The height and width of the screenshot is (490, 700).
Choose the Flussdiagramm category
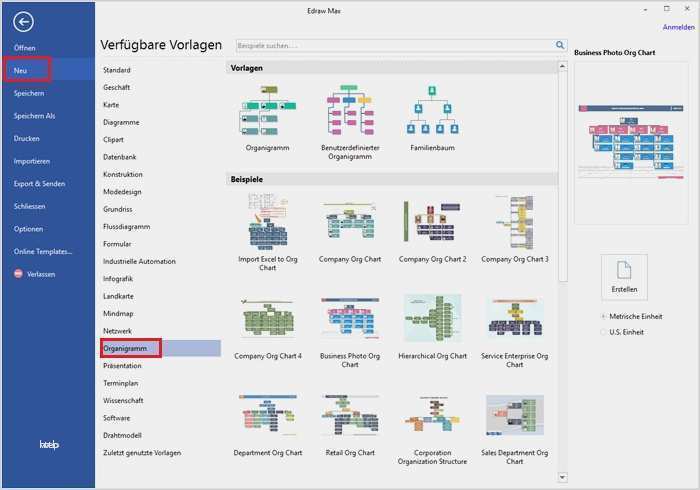click(x=127, y=227)
